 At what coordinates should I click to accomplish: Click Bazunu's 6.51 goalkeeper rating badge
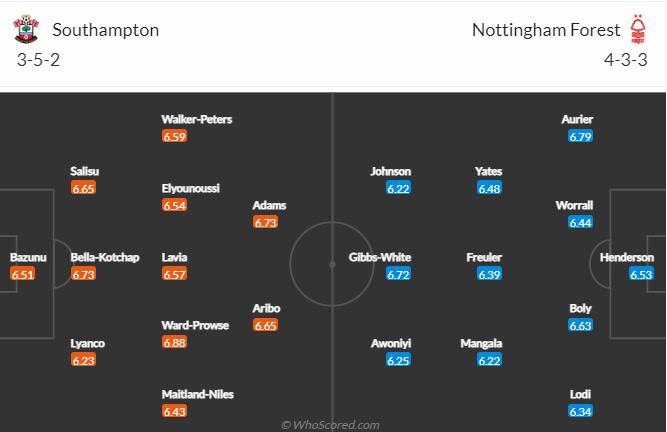click(22, 274)
